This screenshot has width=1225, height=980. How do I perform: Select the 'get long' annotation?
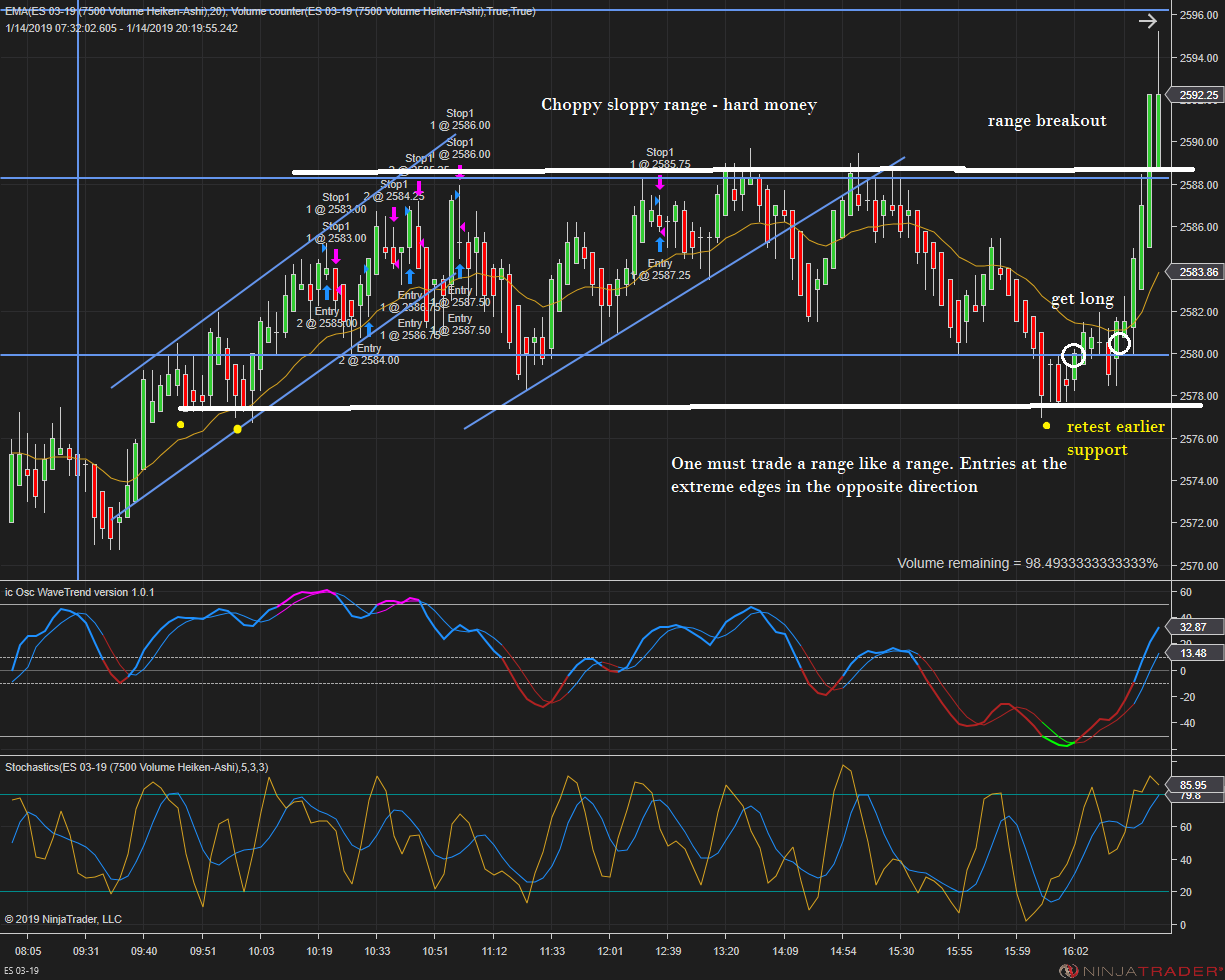(1082, 300)
